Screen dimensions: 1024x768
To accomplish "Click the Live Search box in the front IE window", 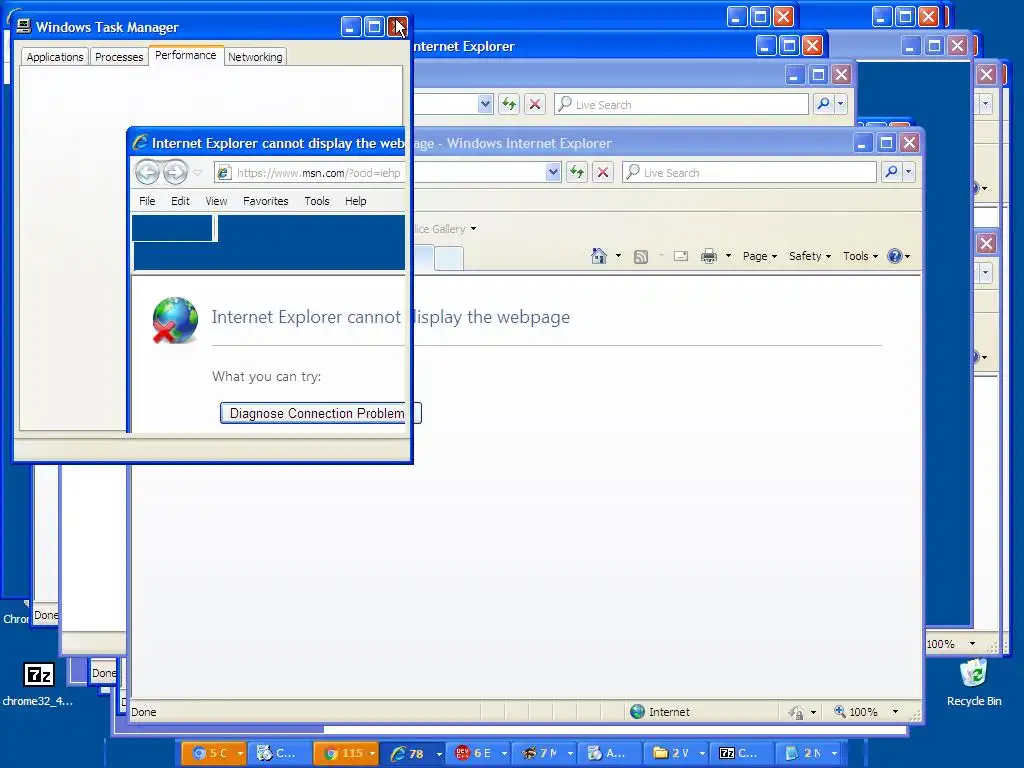I will coord(749,172).
